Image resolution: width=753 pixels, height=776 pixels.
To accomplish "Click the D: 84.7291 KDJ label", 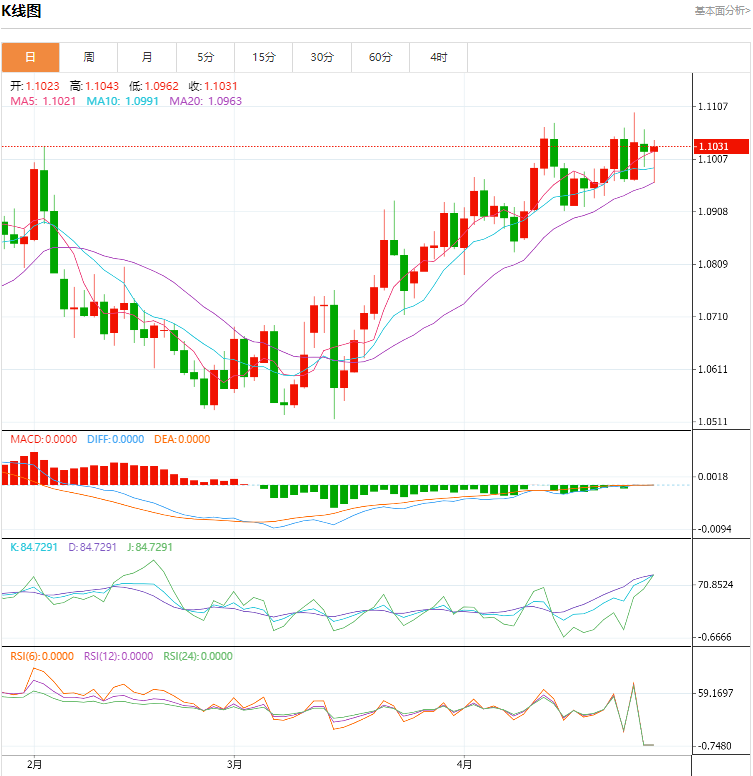I will [x=92, y=547].
